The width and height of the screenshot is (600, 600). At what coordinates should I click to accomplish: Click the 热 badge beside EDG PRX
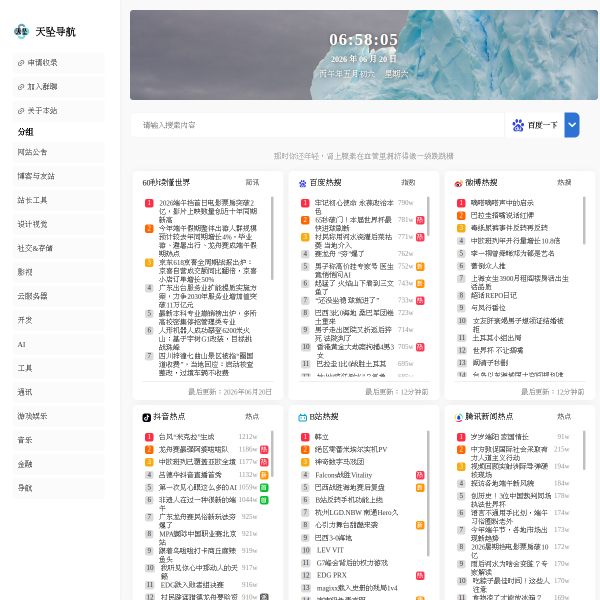click(420, 576)
